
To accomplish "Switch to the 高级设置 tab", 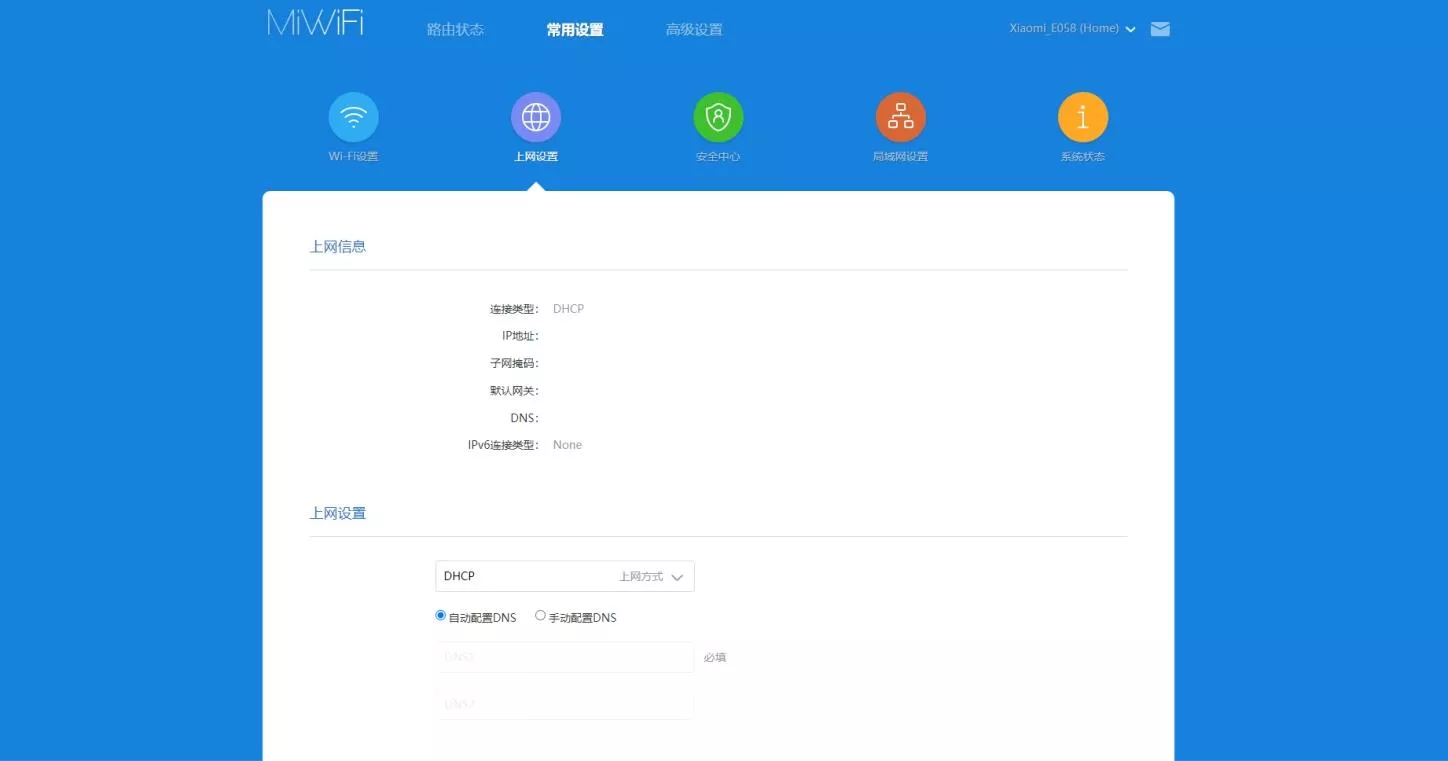I will (694, 30).
